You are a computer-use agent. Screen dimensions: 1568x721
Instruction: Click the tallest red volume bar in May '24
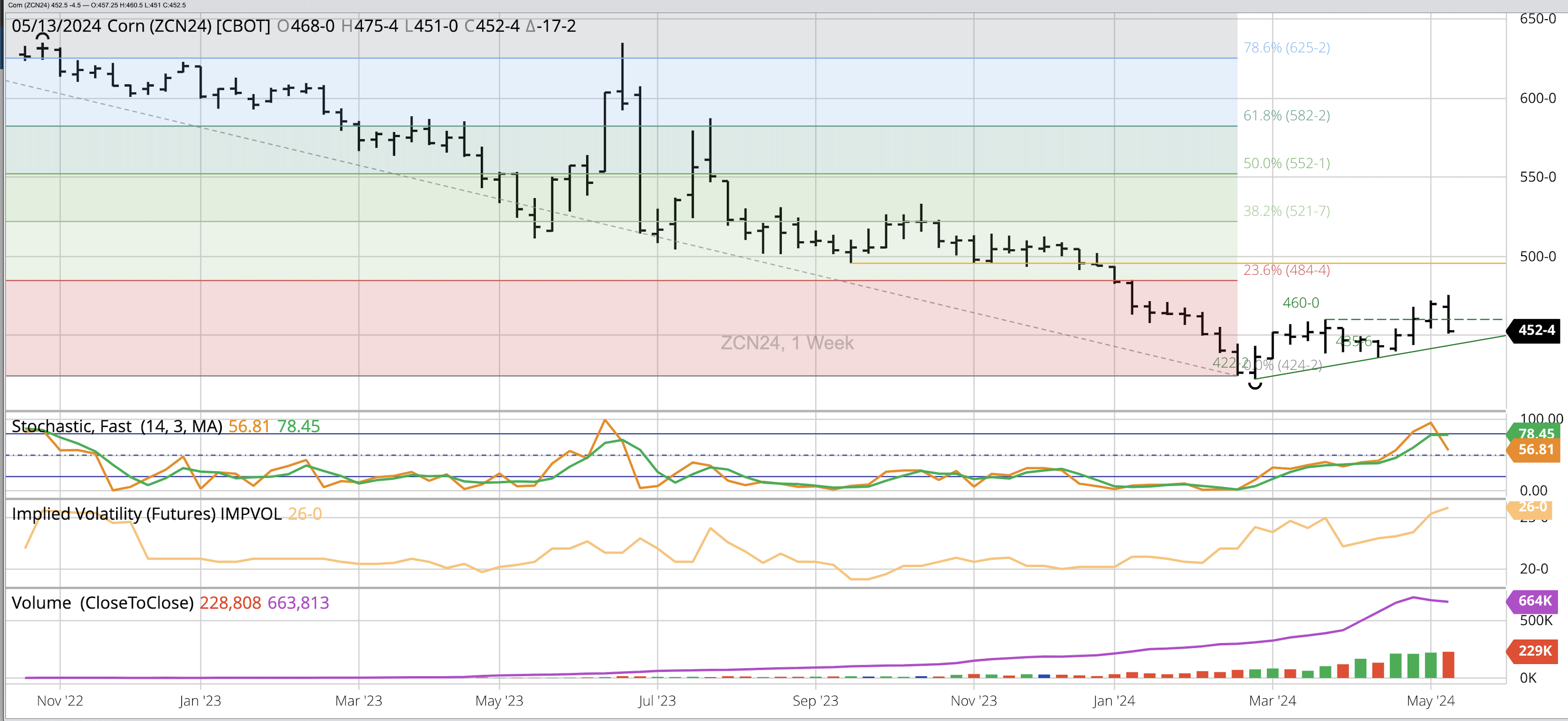1448,665
